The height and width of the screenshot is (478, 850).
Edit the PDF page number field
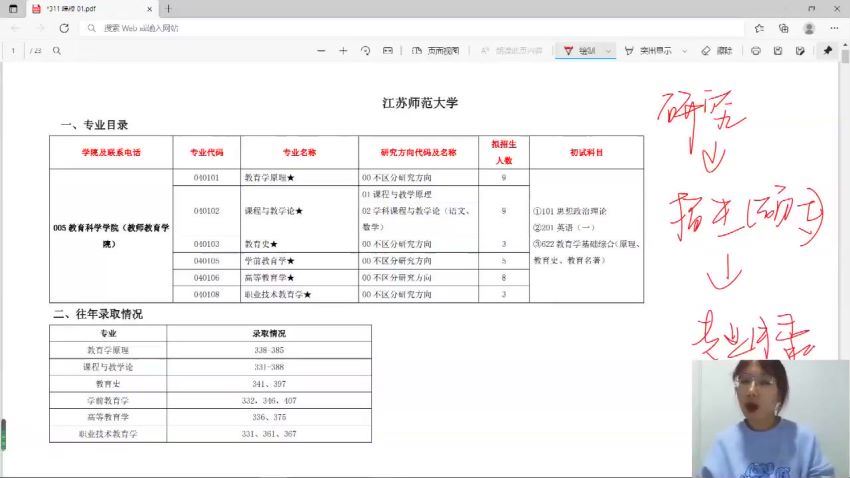[x=13, y=50]
